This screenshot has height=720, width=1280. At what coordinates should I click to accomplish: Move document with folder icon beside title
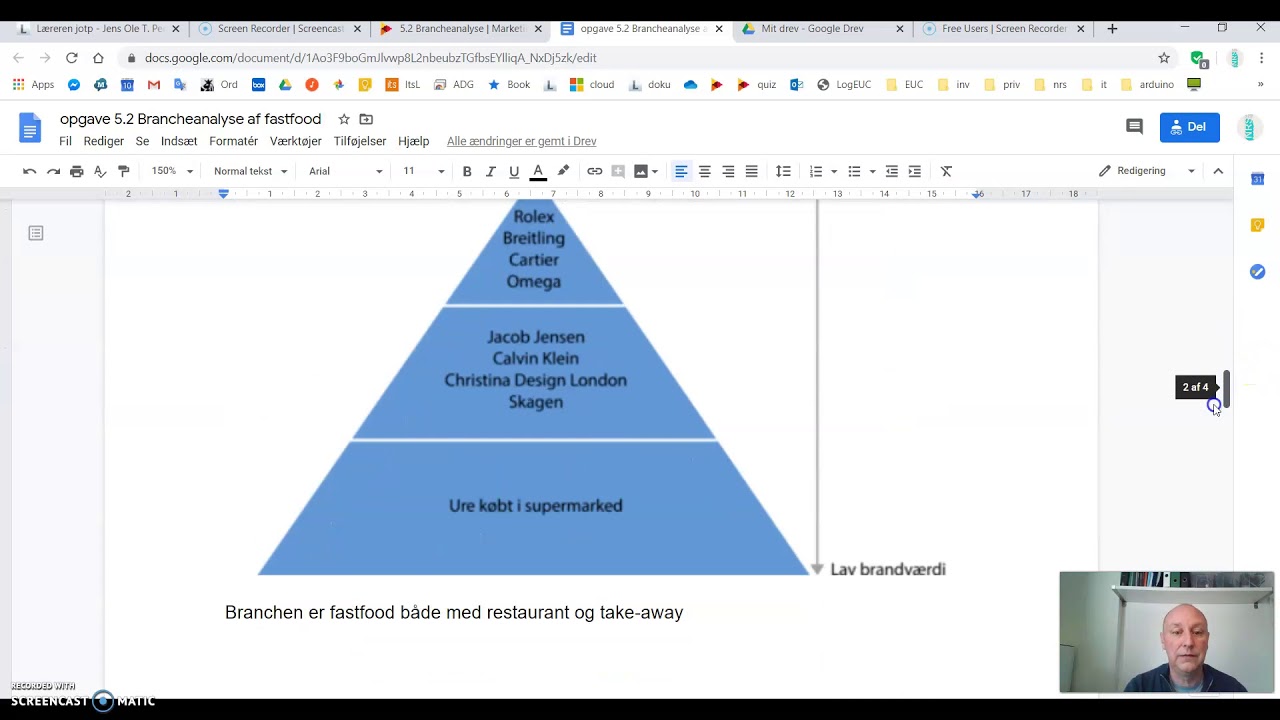[366, 119]
